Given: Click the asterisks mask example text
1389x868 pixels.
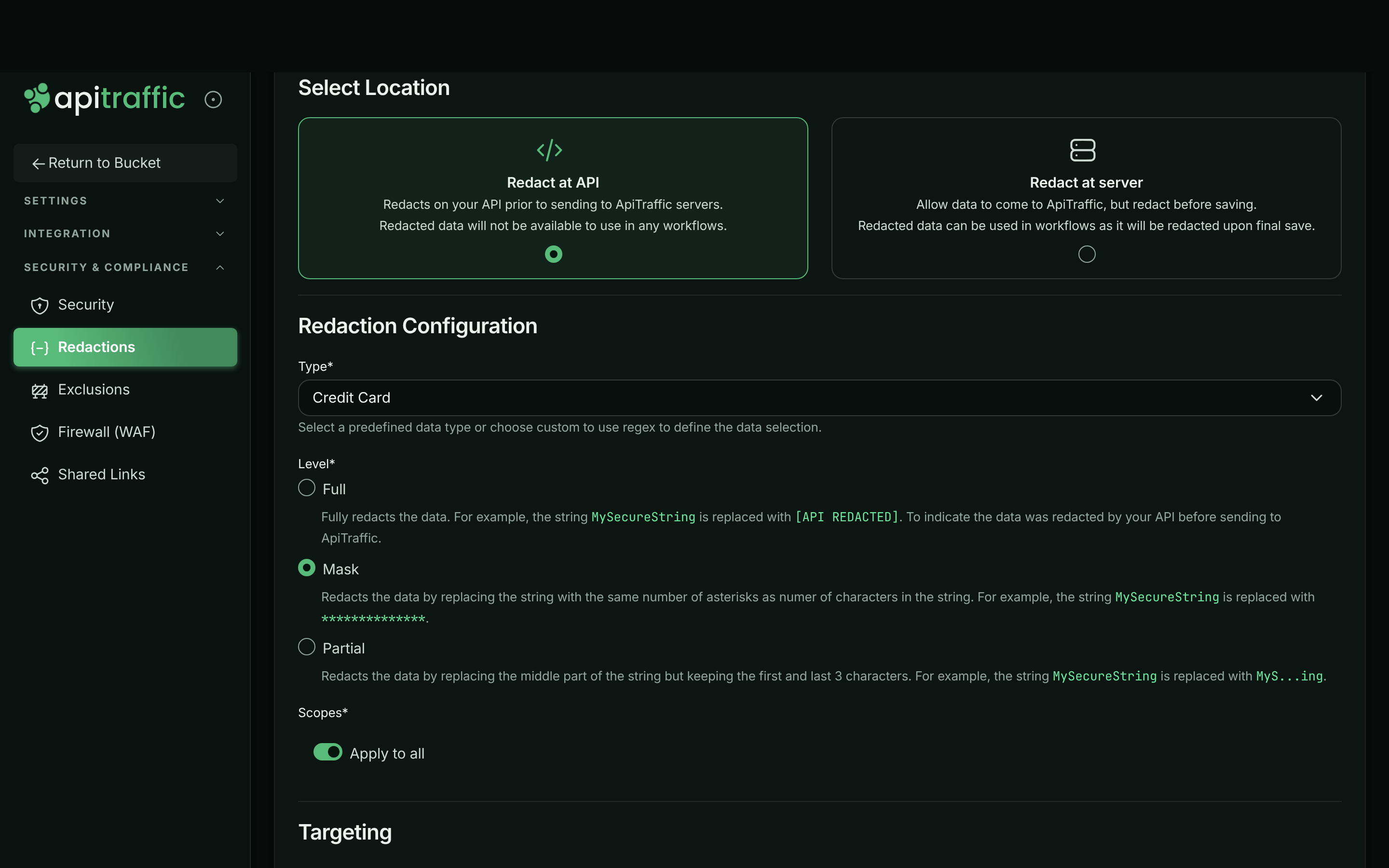Looking at the screenshot, I should pos(373,619).
